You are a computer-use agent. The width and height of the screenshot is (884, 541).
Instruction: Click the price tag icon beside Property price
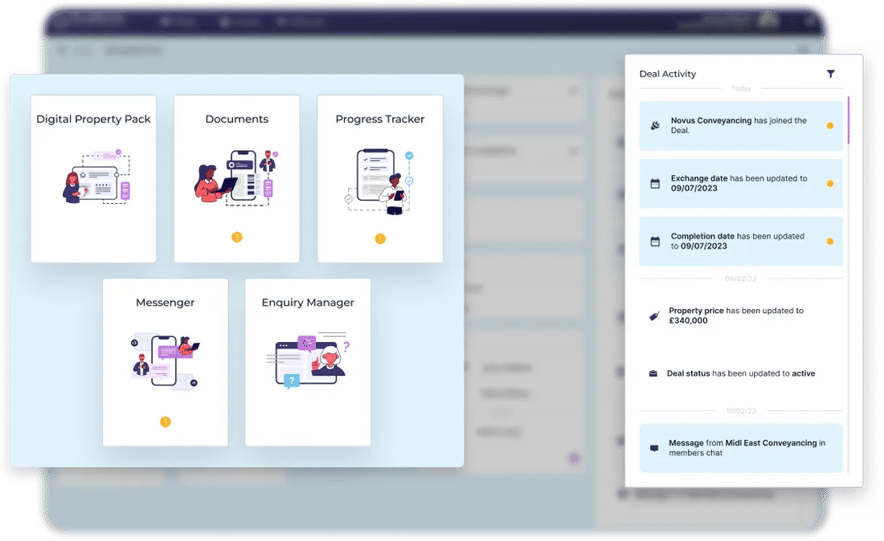(654, 316)
